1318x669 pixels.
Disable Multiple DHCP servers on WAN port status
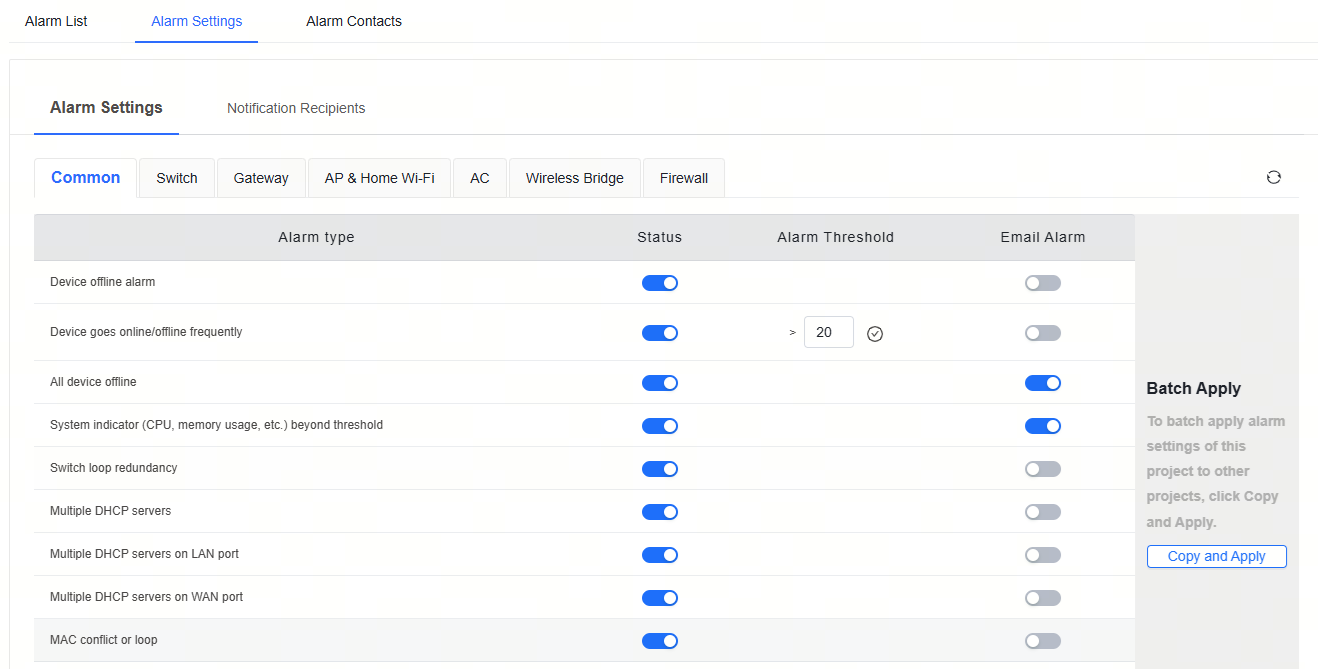pos(659,598)
